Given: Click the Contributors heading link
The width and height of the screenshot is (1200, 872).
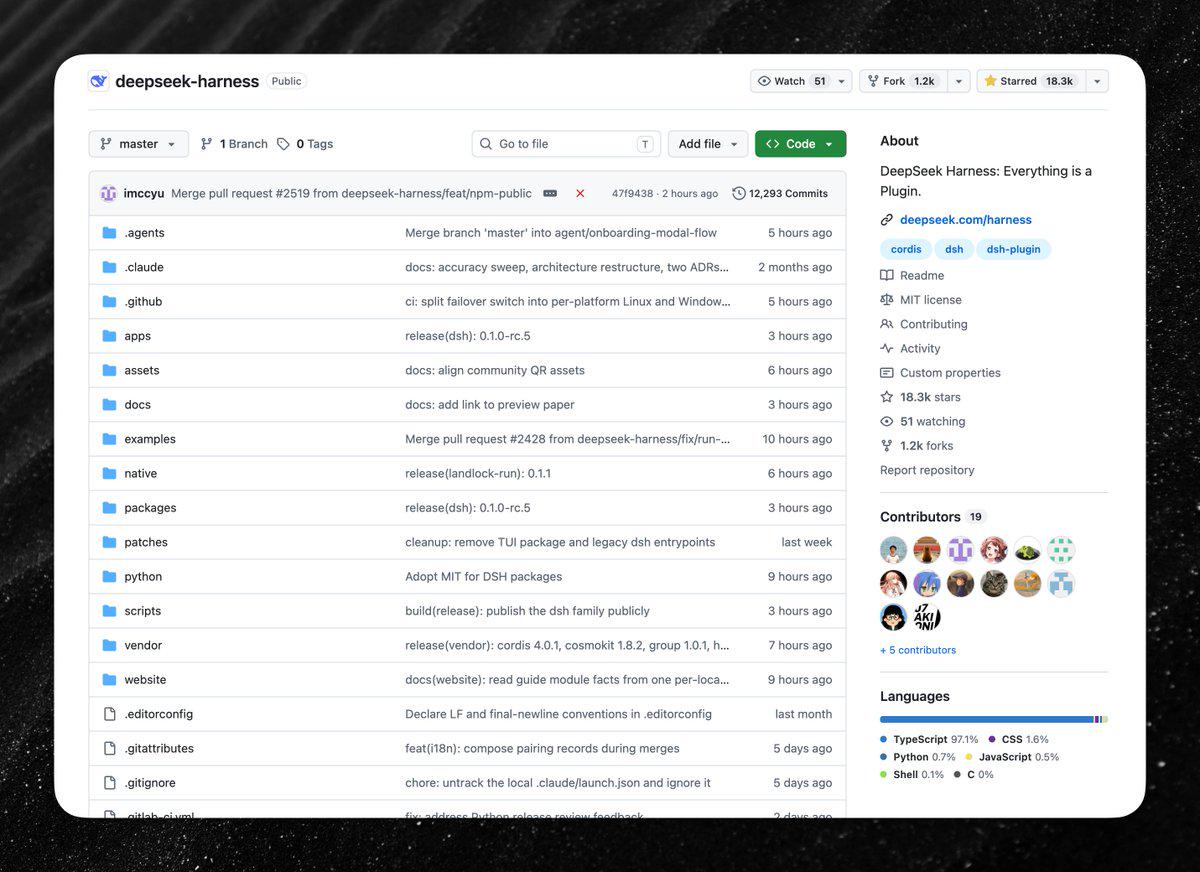Looking at the screenshot, I should click(920, 517).
